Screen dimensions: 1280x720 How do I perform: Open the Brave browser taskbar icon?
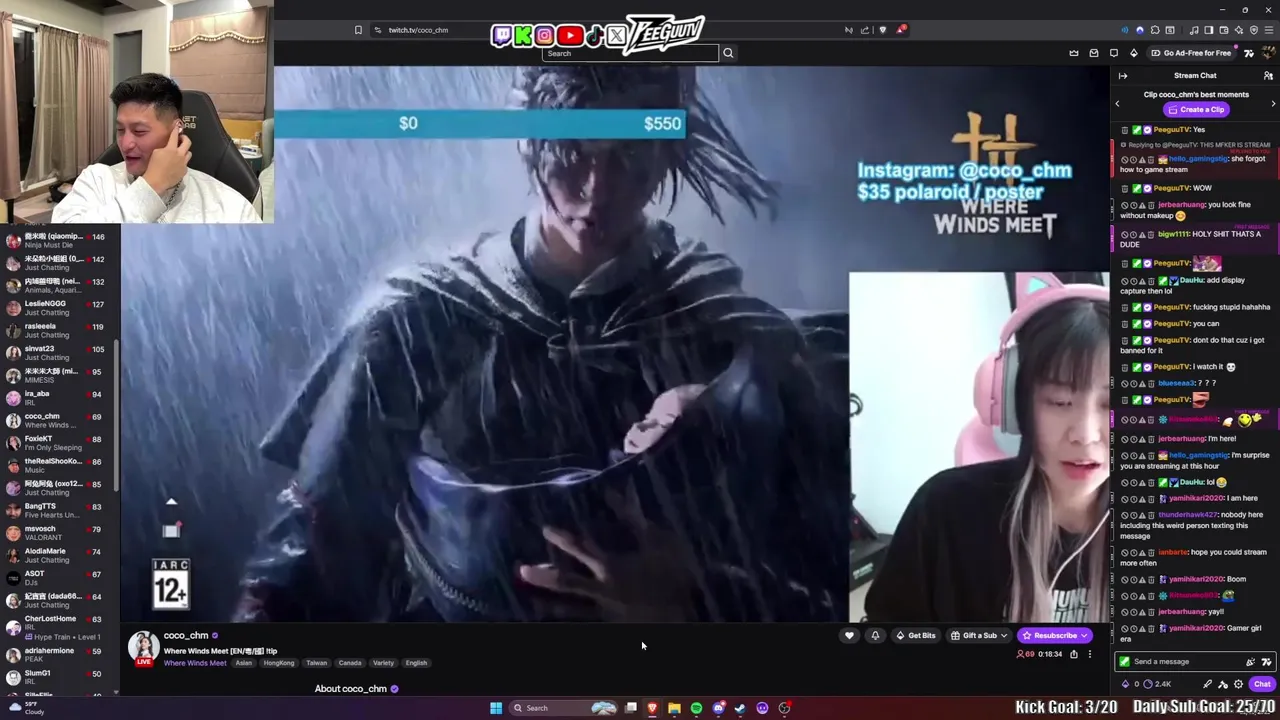(652, 708)
